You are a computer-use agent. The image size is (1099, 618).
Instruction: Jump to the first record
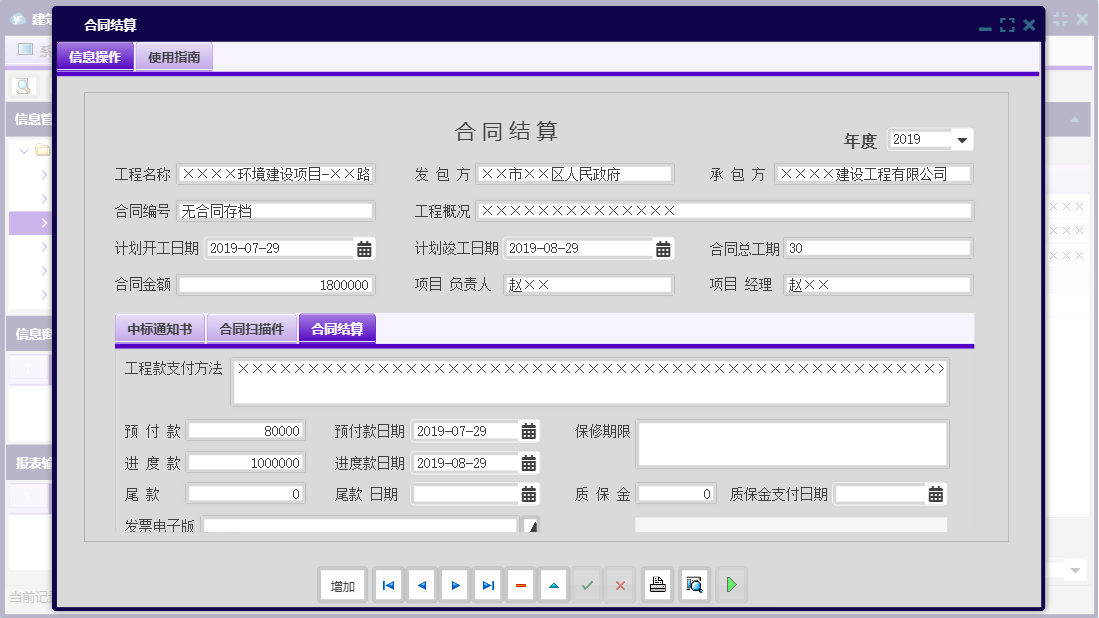[388, 585]
